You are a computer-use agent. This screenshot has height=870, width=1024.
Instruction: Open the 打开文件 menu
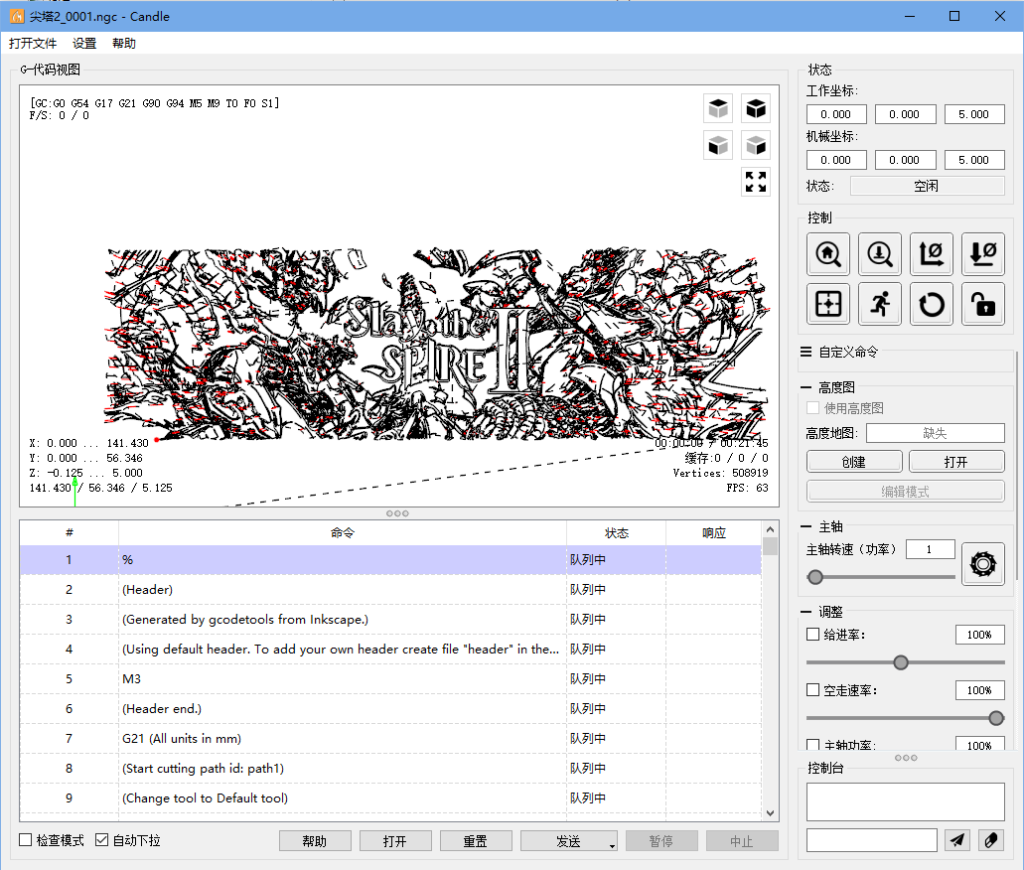(x=33, y=44)
